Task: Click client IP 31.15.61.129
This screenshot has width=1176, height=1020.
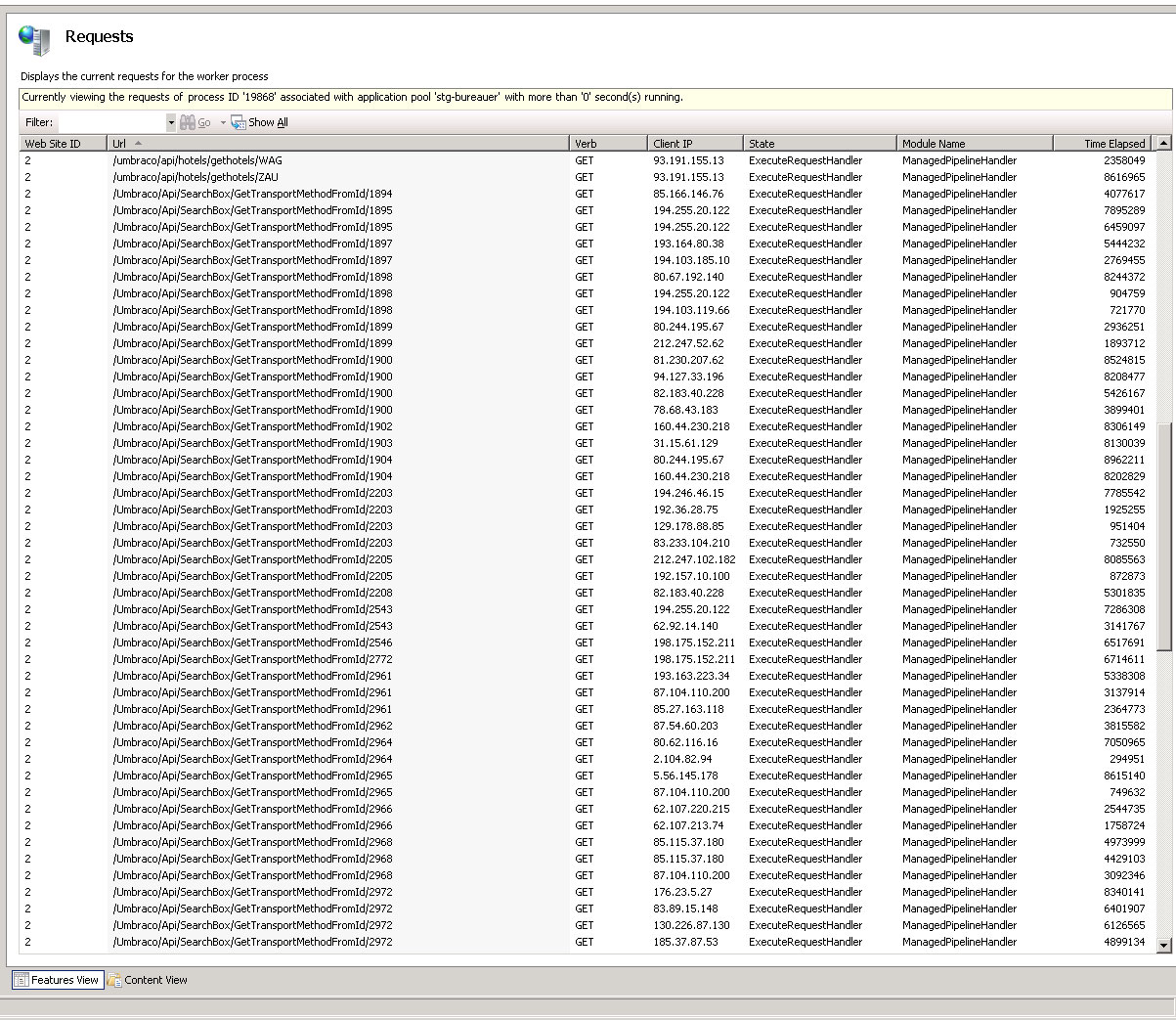Action: coord(685,443)
